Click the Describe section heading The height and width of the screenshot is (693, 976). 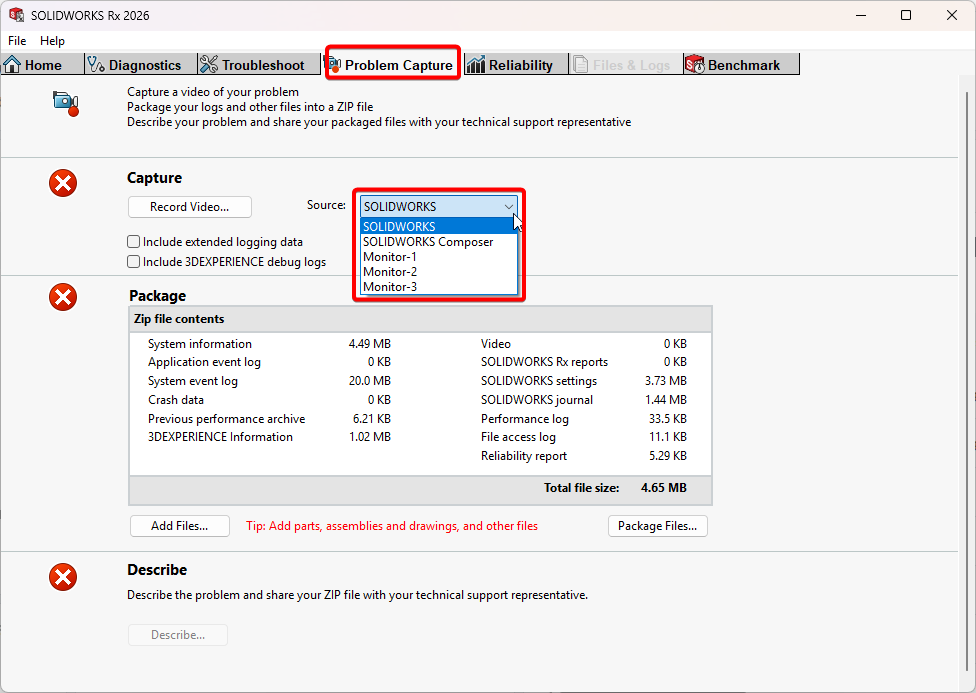[157, 570]
